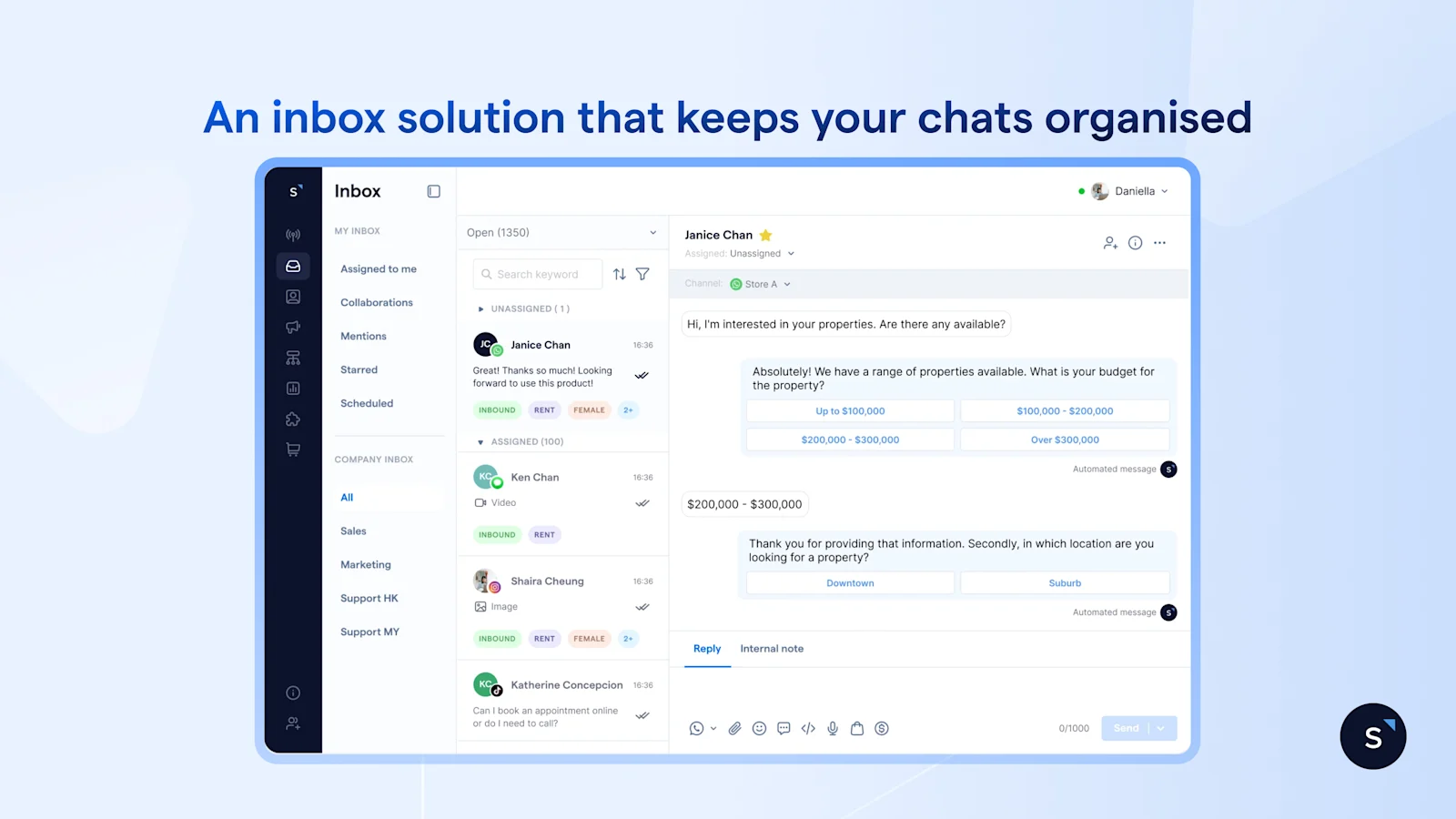Switch to the Internal note tab
1456x819 pixels.
[772, 648]
